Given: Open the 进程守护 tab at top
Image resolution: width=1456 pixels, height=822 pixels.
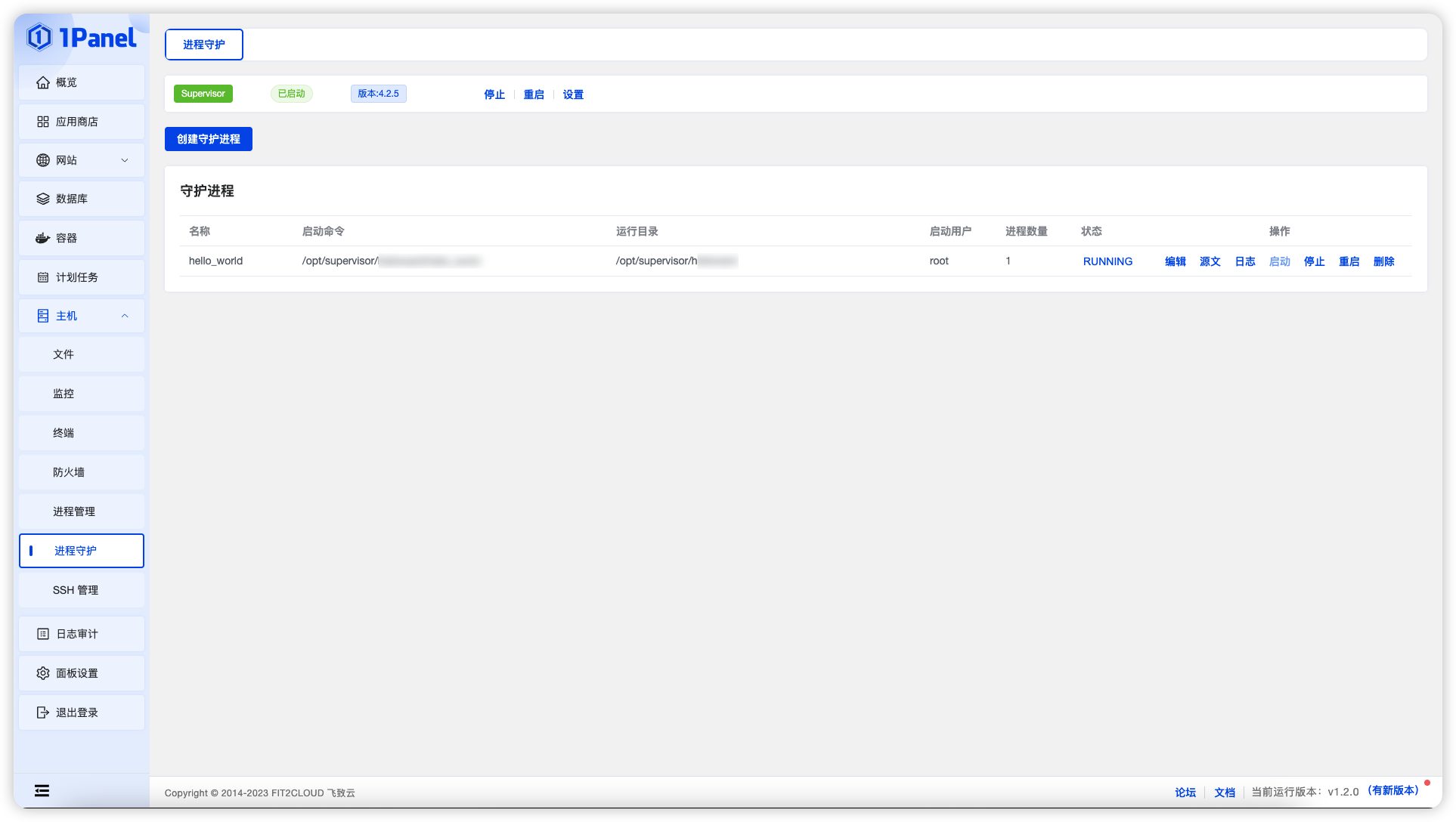Looking at the screenshot, I should coord(204,45).
